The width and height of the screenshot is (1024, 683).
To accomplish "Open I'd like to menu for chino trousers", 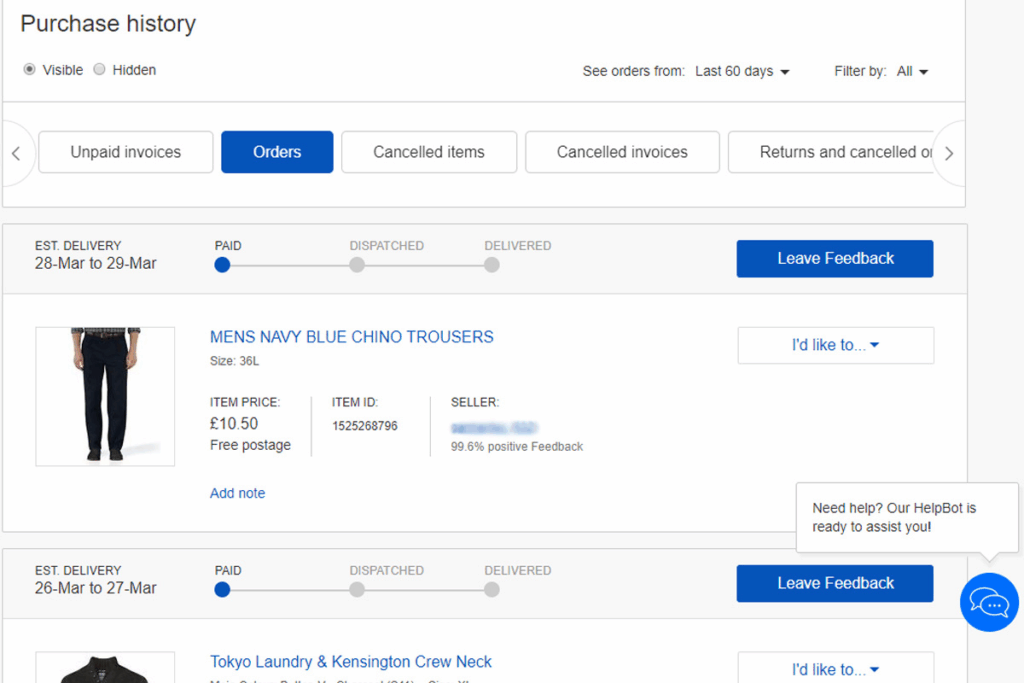I will coord(835,345).
